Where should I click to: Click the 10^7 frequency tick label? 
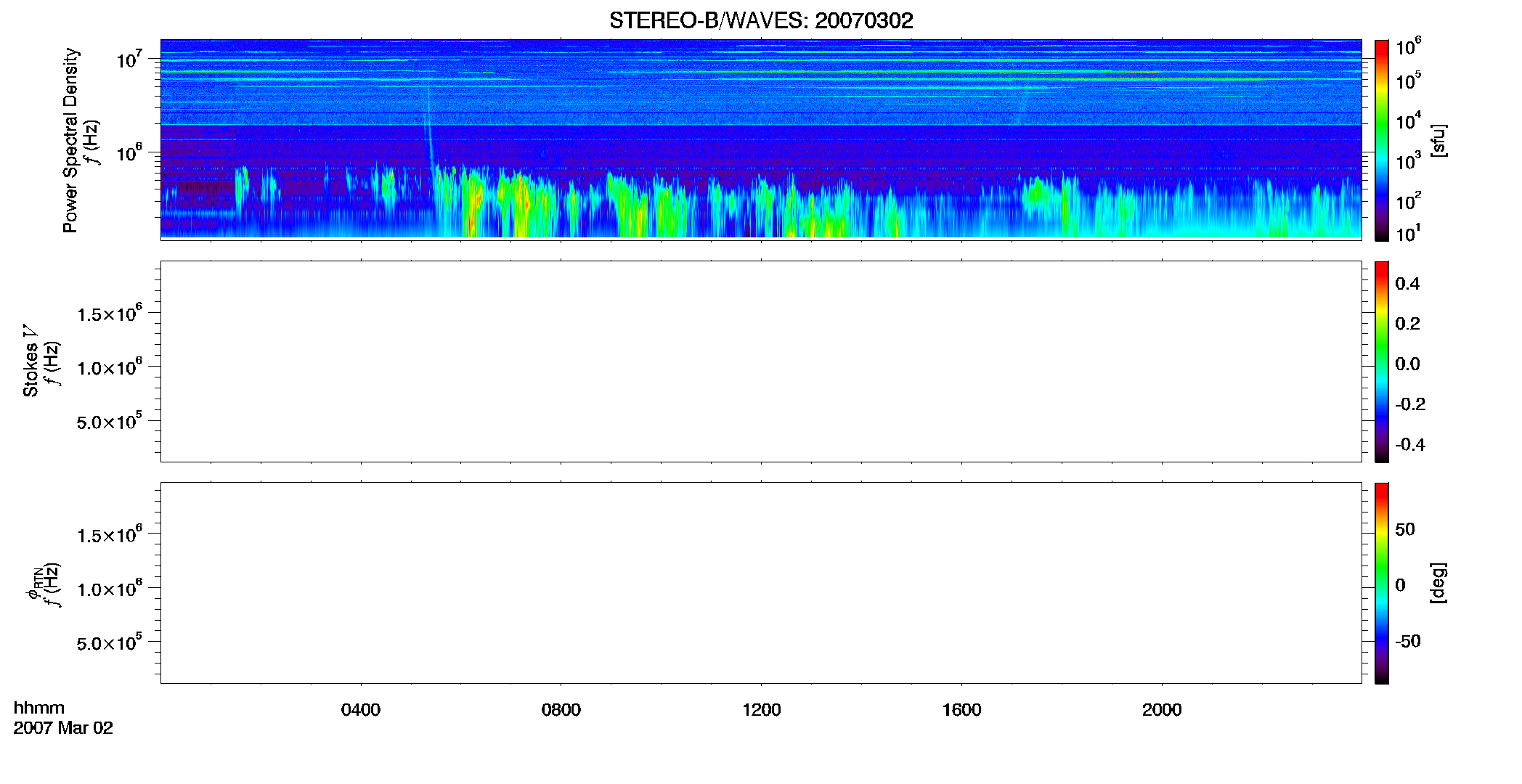point(129,60)
